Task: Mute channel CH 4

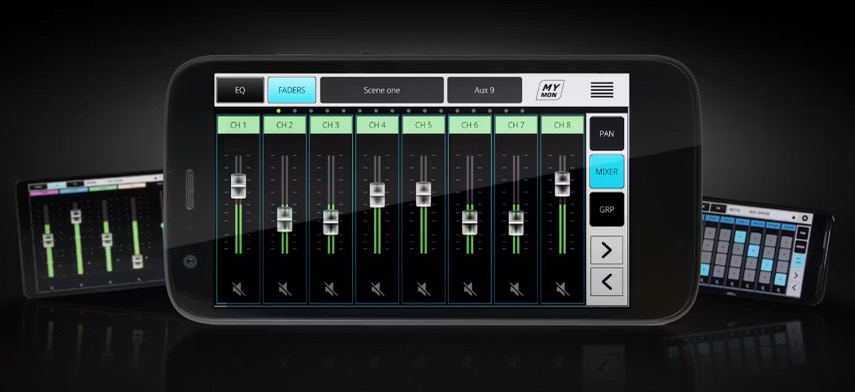Action: click(x=377, y=289)
